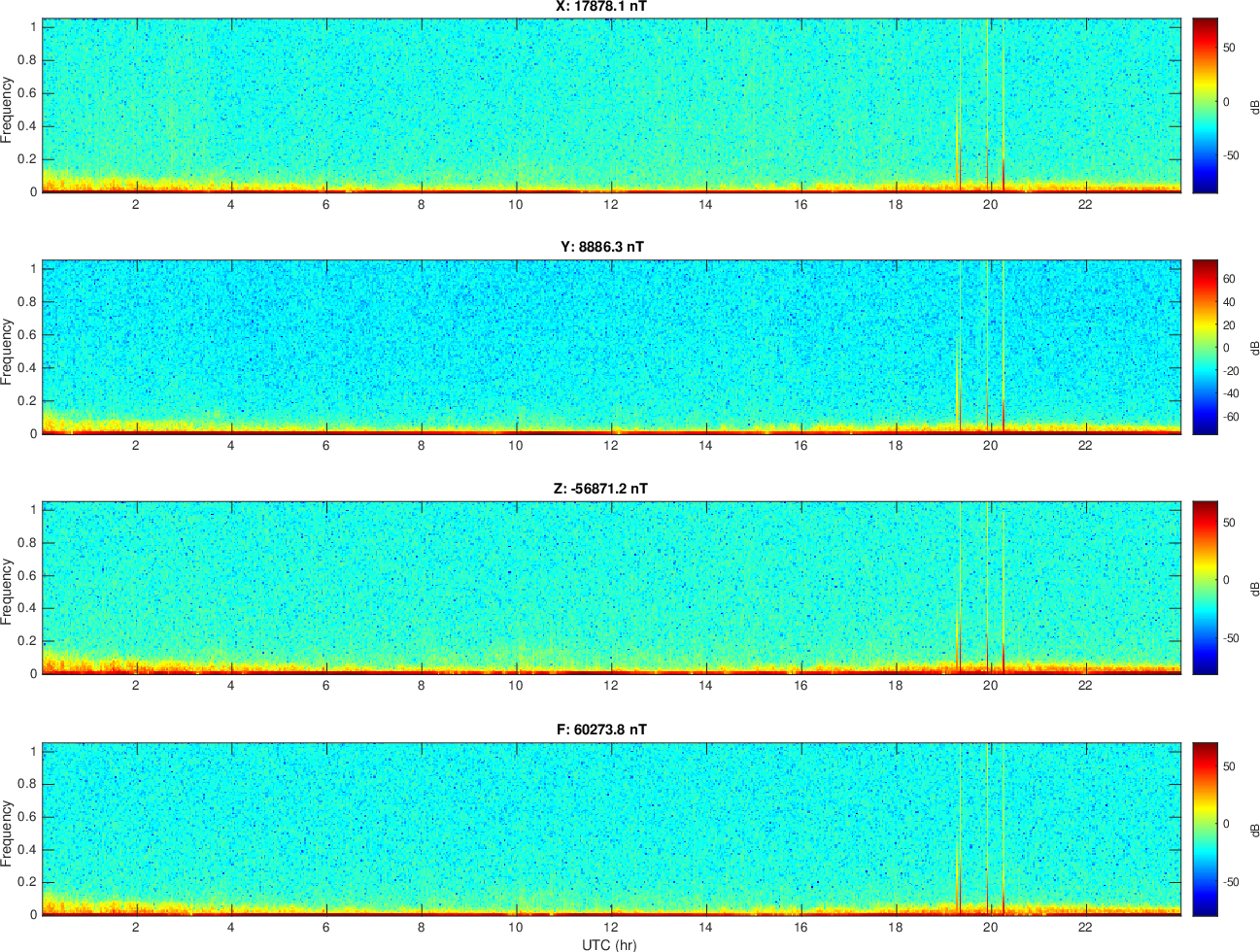Click the F: 60273.8 nT plot title
This screenshot has height=952, width=1260.
coord(601,730)
